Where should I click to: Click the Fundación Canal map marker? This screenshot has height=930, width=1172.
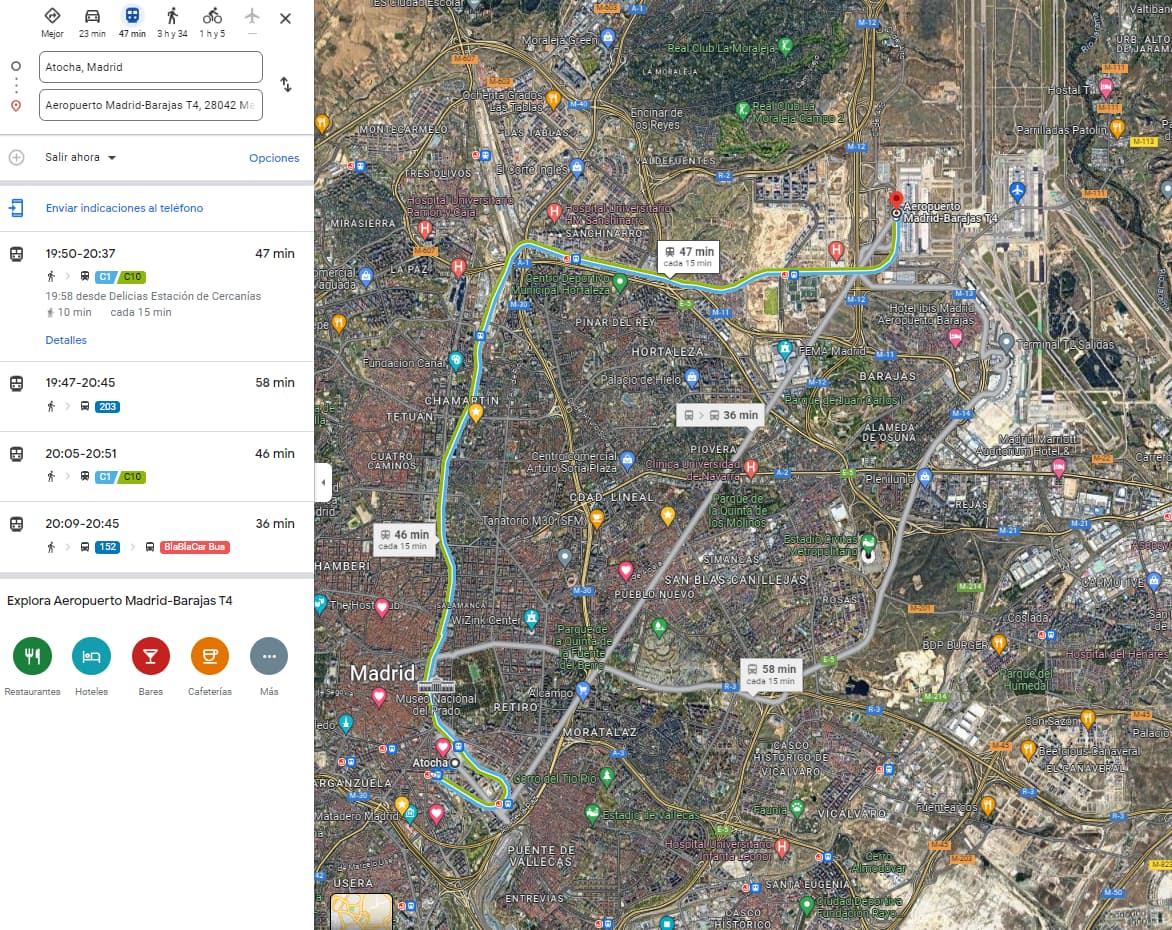tap(456, 361)
